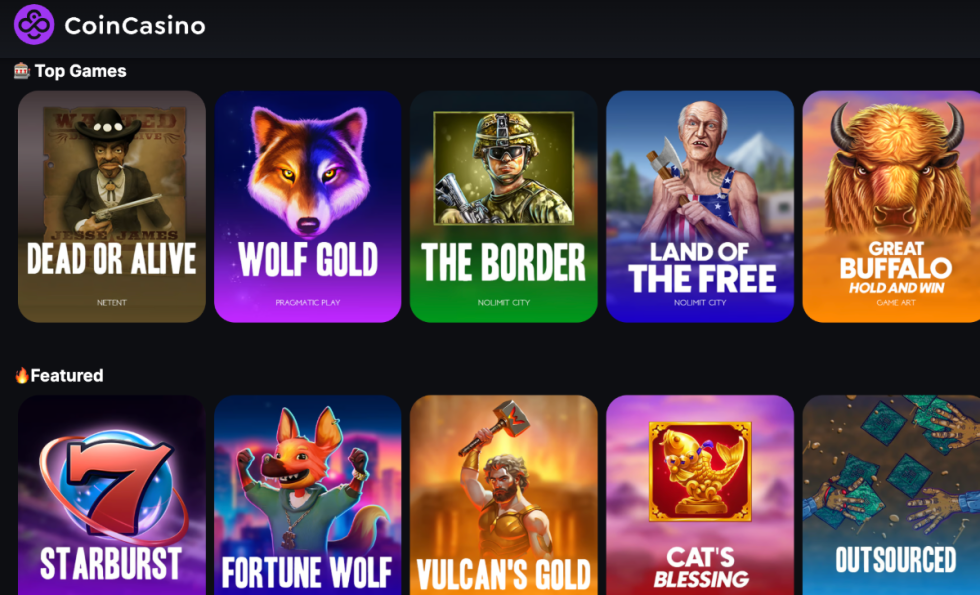Click the purple CoinCasino logo icon
This screenshot has height=595, width=980.
coord(34,25)
